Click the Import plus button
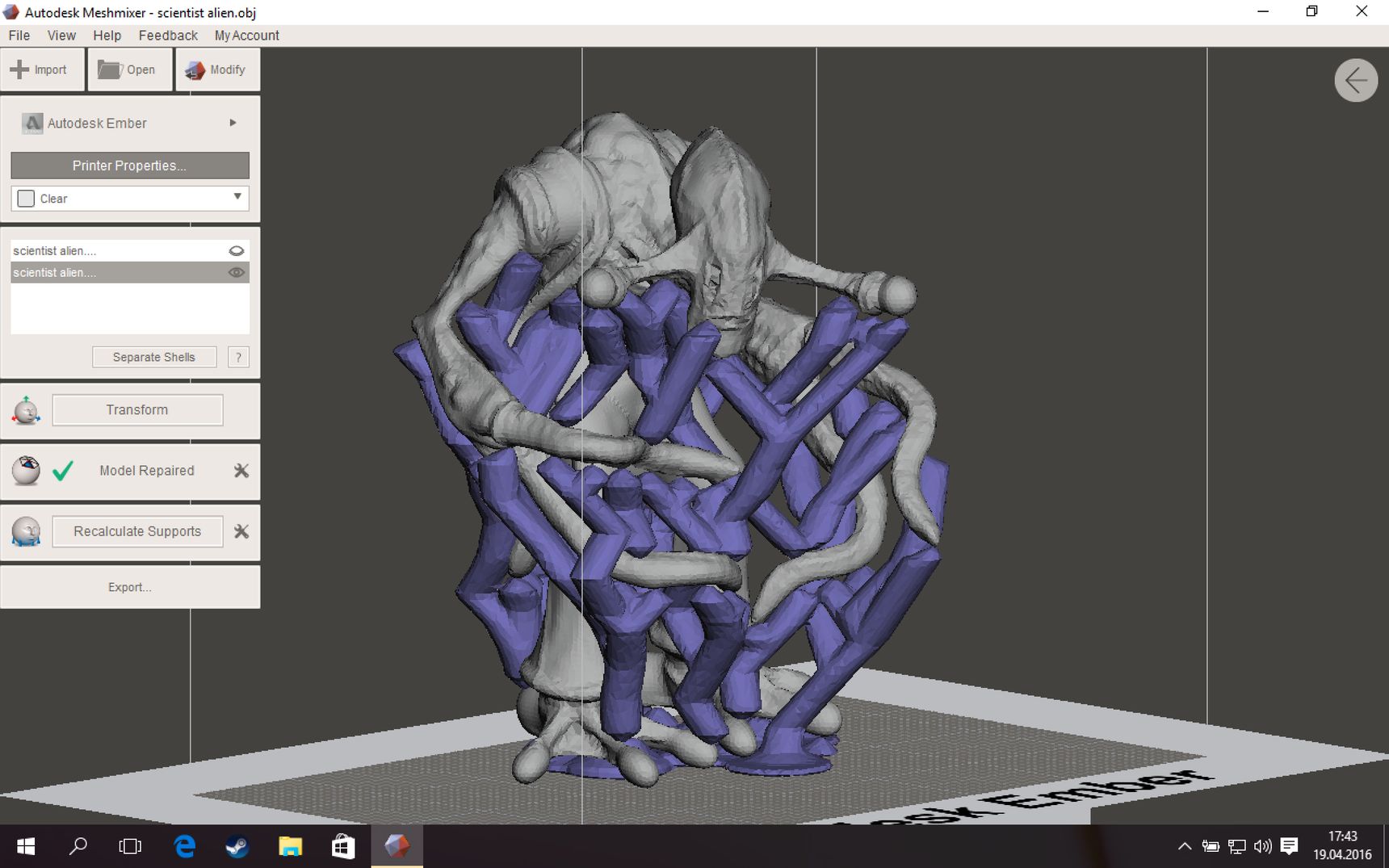Viewport: 1389px width, 868px height. 42,69
